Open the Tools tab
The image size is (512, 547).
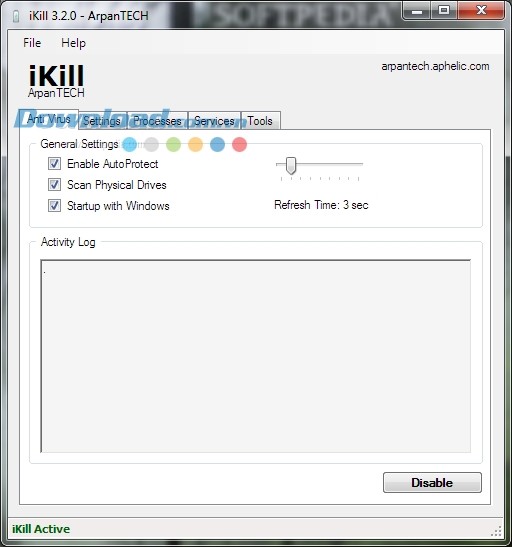(x=260, y=121)
